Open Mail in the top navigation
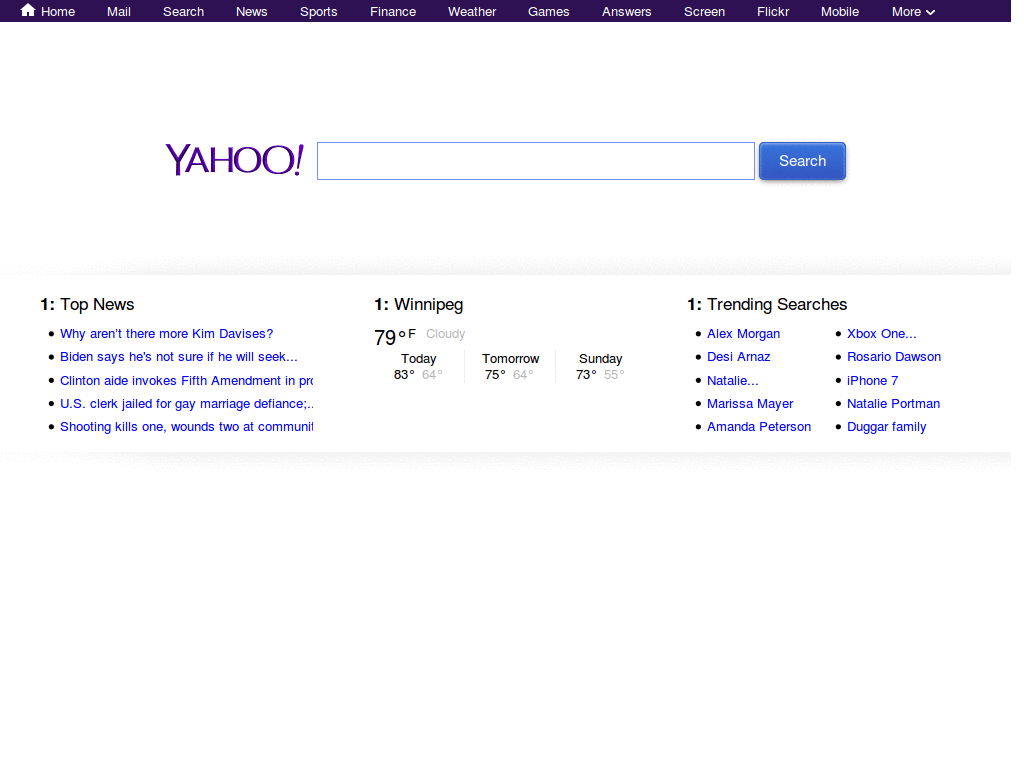Viewport: 1024px width, 768px height. pos(119,12)
